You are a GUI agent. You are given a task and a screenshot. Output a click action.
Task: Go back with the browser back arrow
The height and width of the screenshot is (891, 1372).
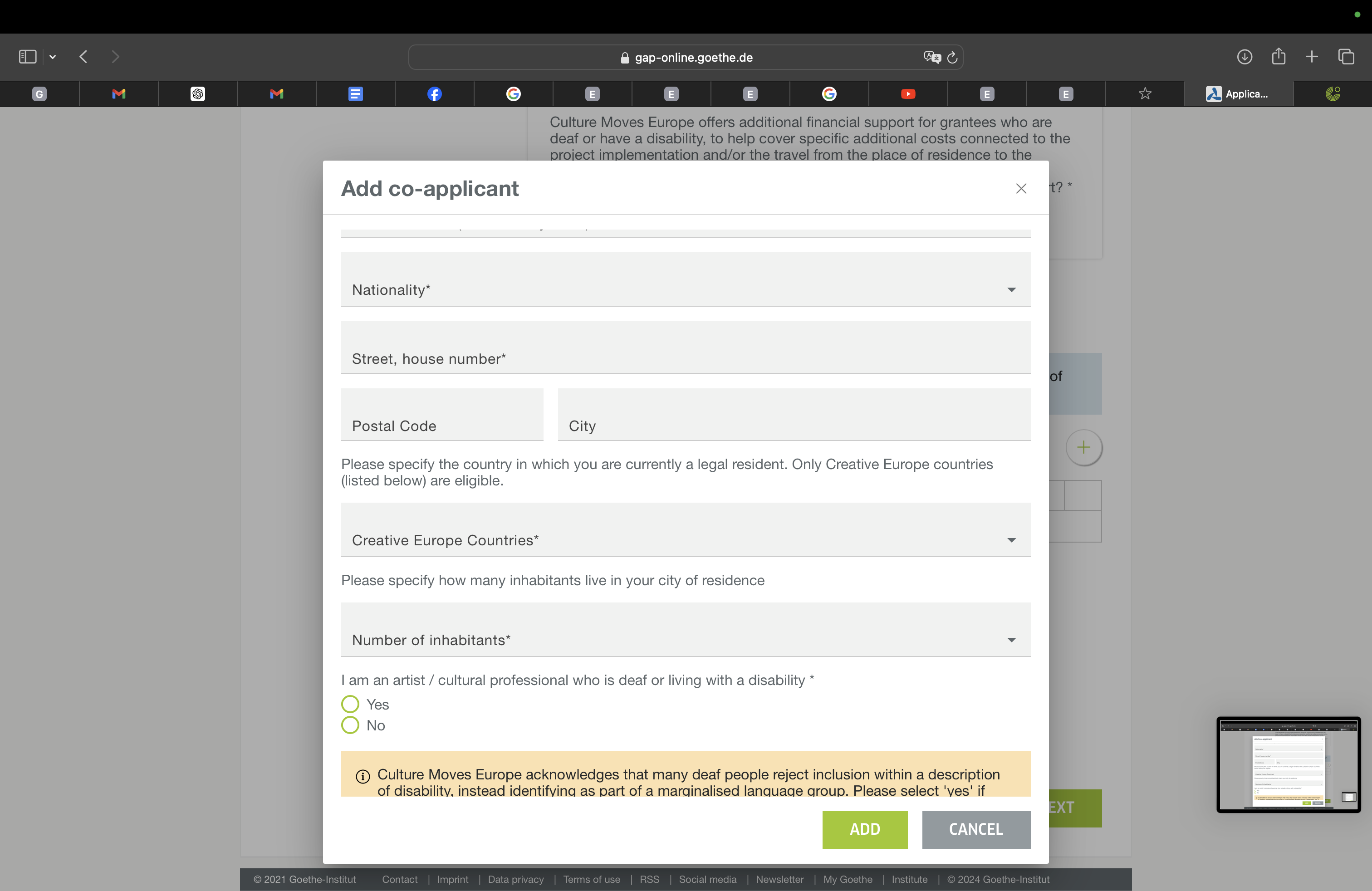[83, 56]
